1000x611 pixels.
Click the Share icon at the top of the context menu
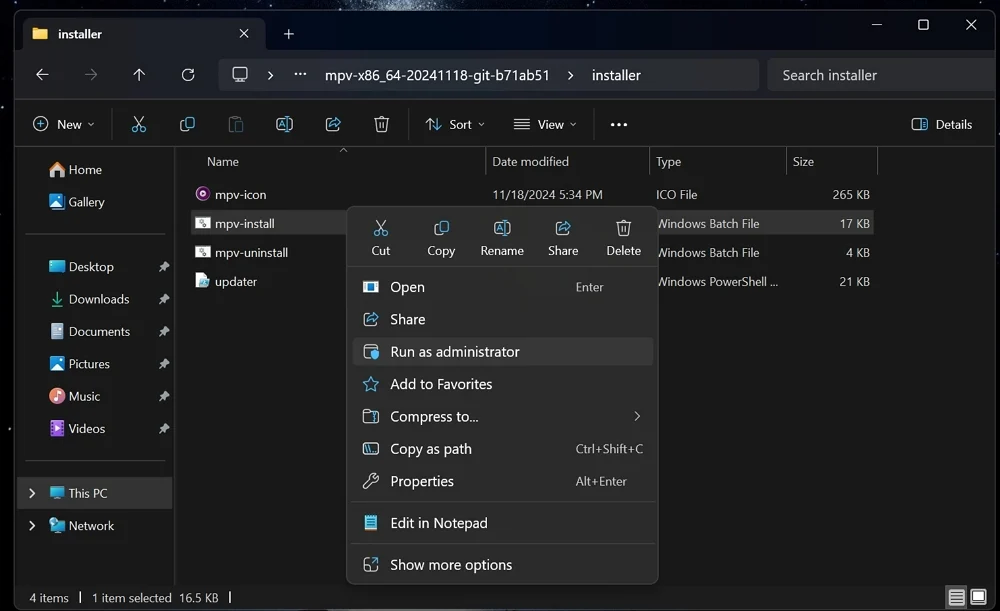click(x=562, y=228)
